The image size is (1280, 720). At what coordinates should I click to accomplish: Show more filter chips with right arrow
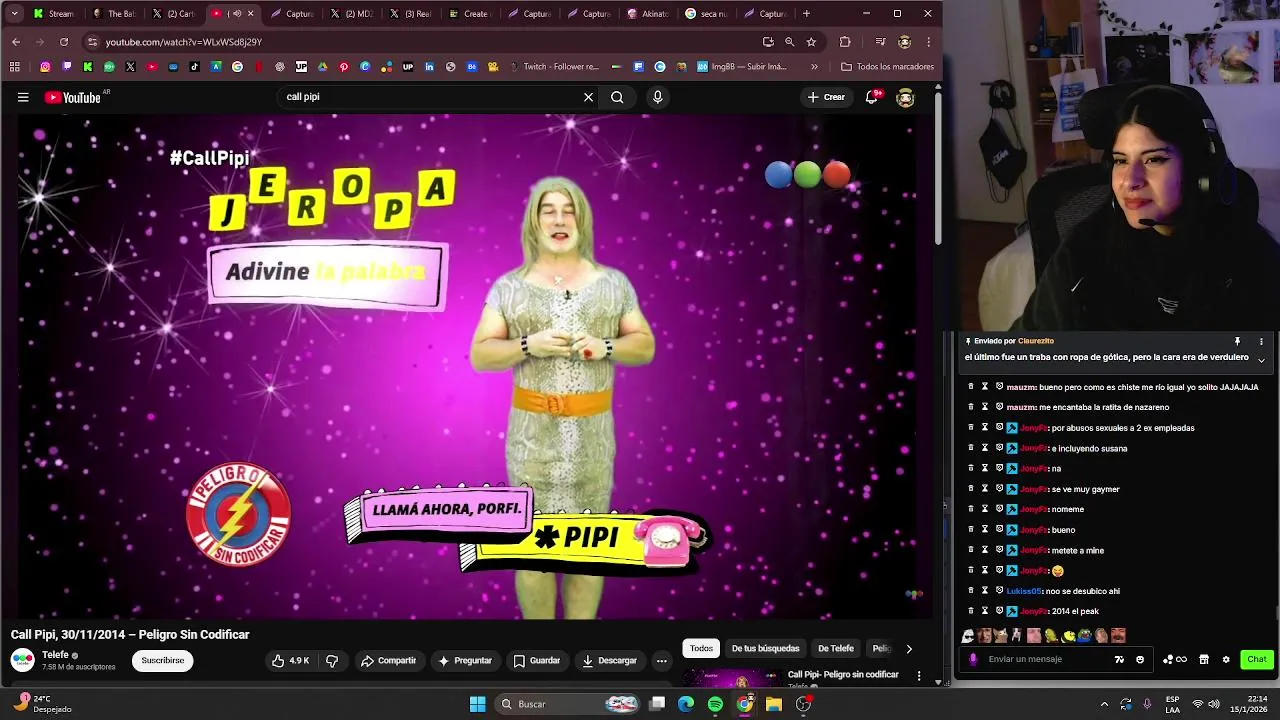[x=909, y=648]
